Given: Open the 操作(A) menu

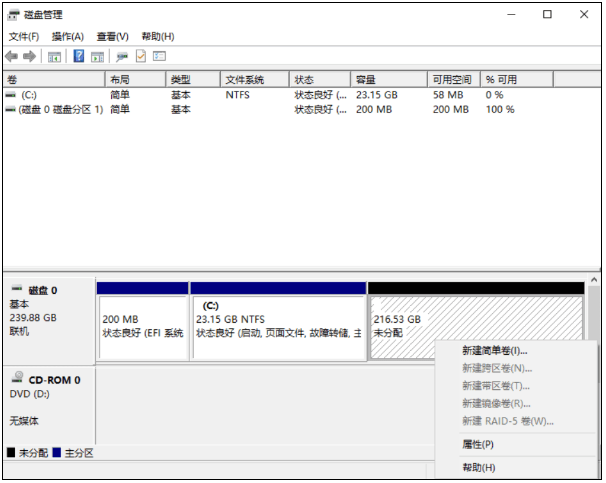Looking at the screenshot, I should [68, 37].
